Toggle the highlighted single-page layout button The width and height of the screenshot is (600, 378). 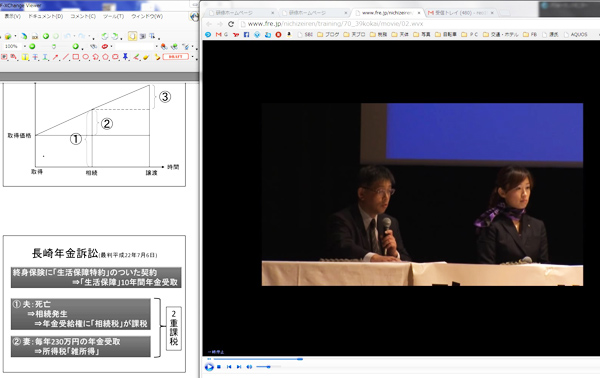[x=132, y=36]
